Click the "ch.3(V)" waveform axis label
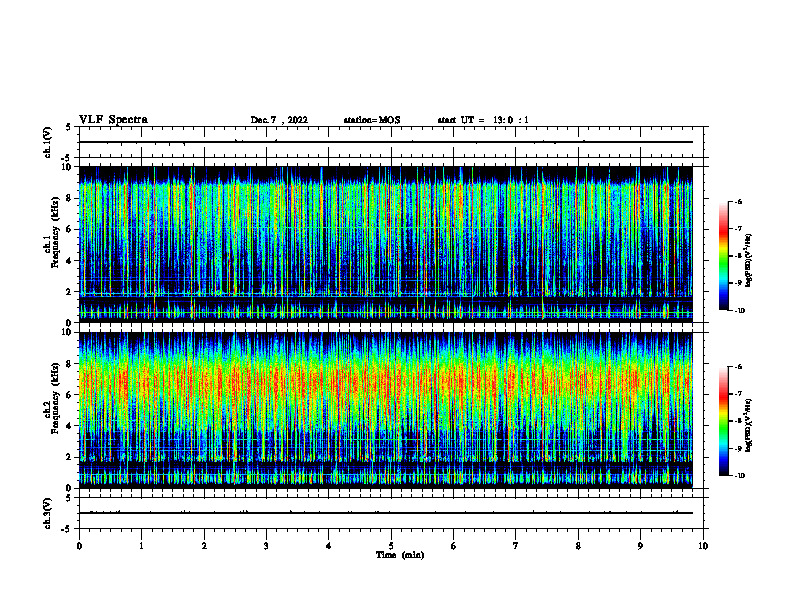792x612 pixels. tap(48, 513)
